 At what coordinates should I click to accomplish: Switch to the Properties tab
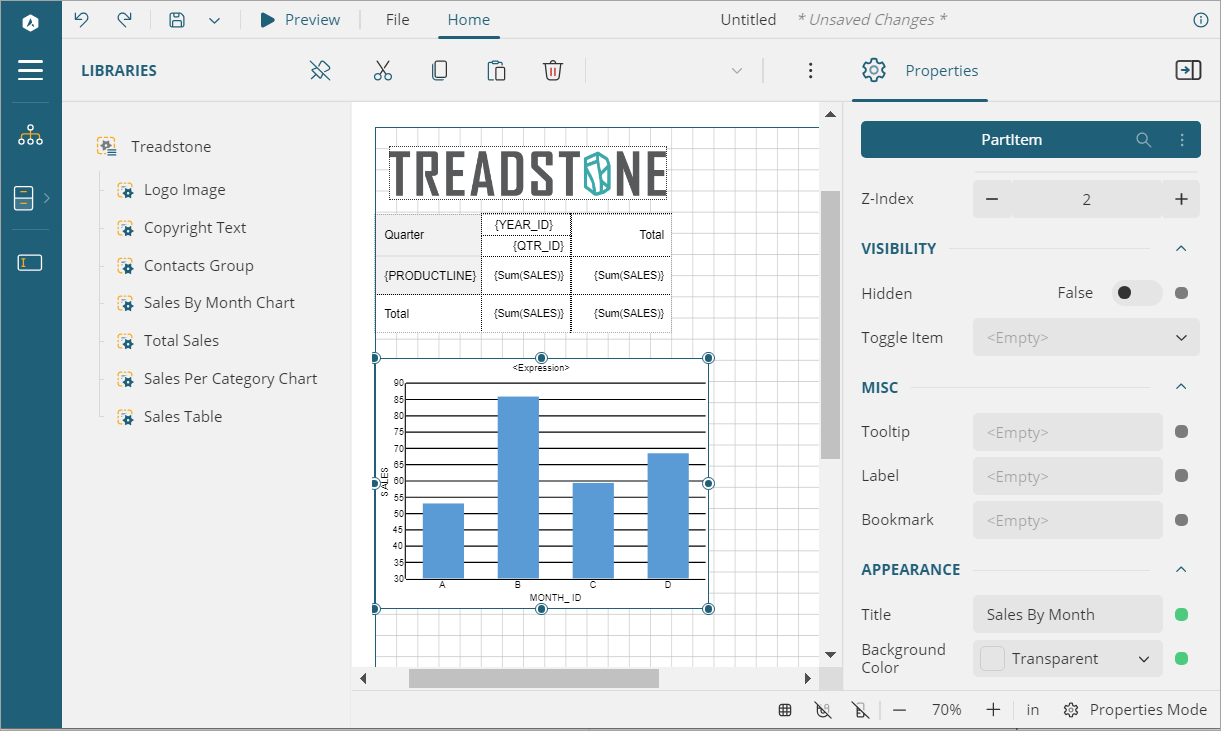(x=920, y=70)
